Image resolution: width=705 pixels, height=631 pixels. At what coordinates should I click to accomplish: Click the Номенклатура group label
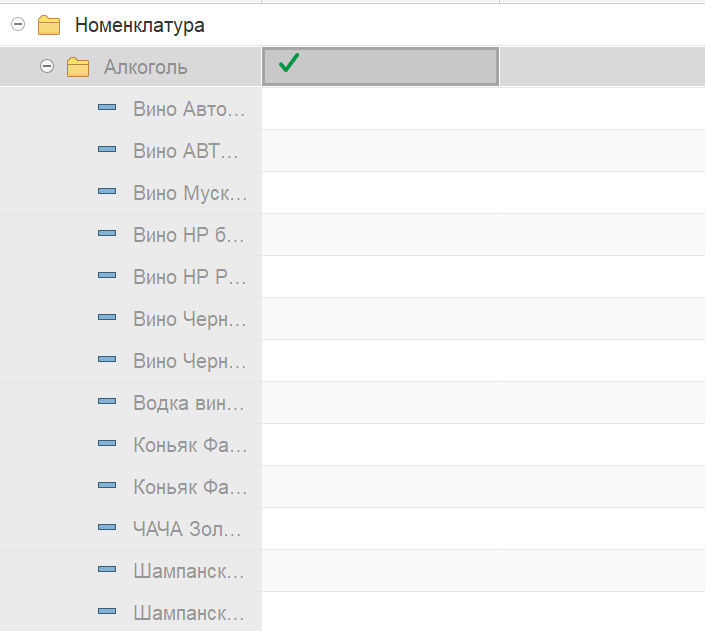pos(140,25)
